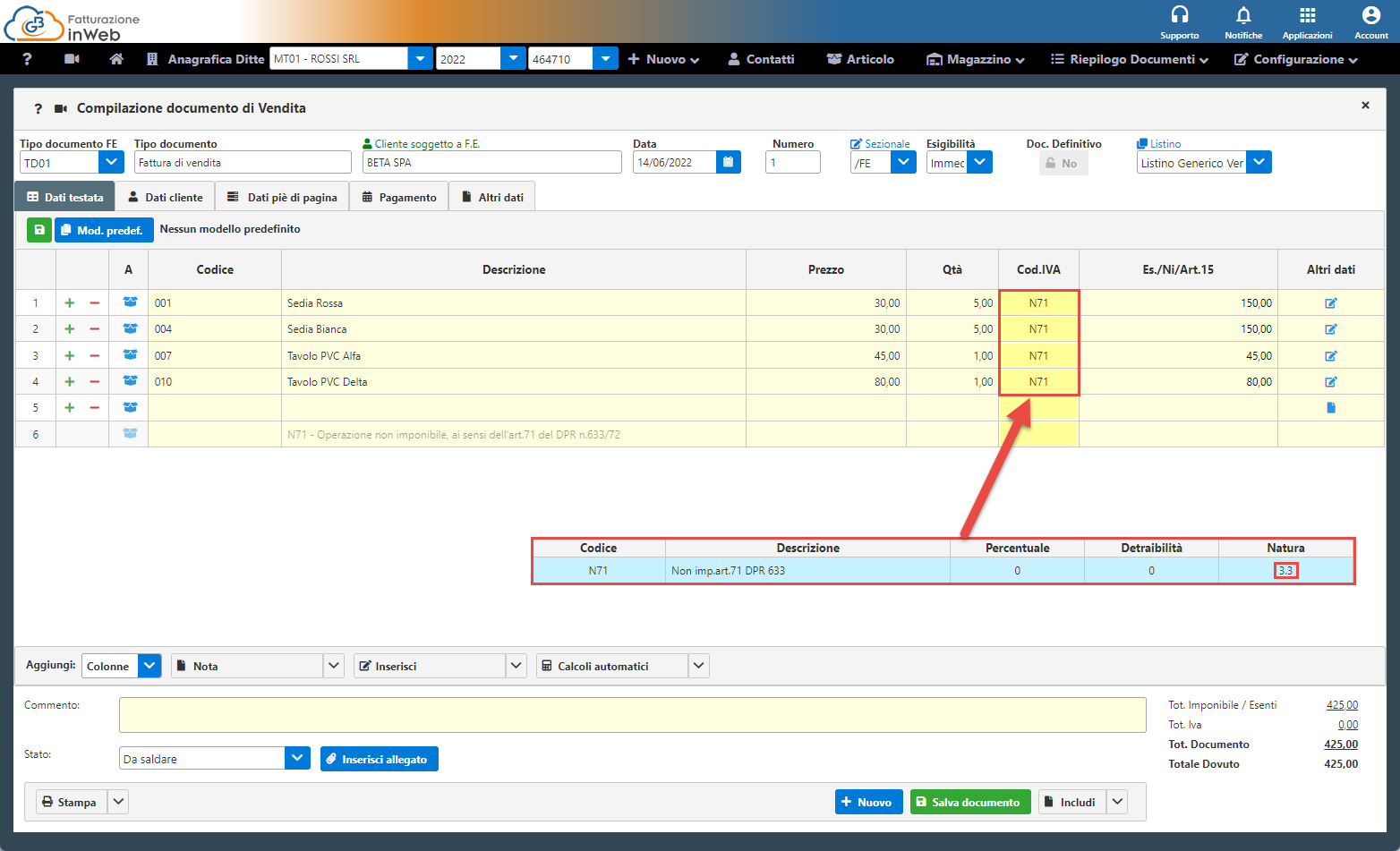Click the Stampa button
This screenshot has height=851, width=1400.
[72, 802]
